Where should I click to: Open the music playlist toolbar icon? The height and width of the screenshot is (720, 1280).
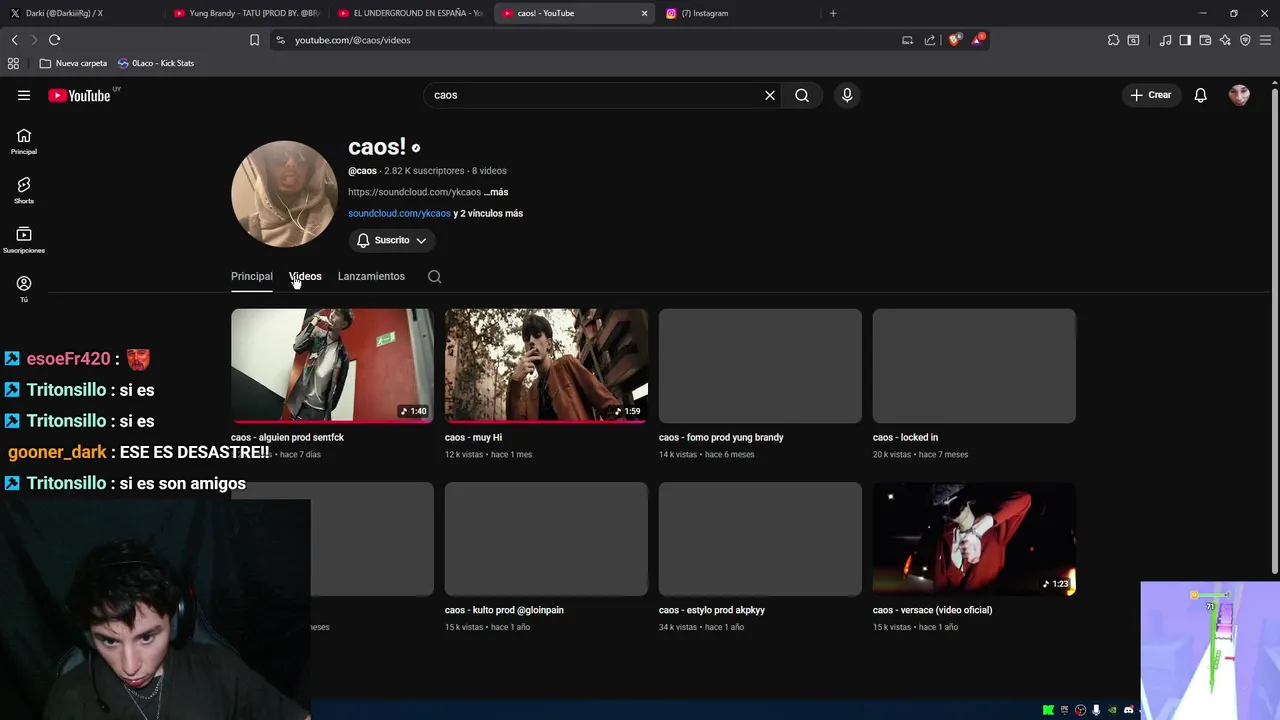point(1165,40)
